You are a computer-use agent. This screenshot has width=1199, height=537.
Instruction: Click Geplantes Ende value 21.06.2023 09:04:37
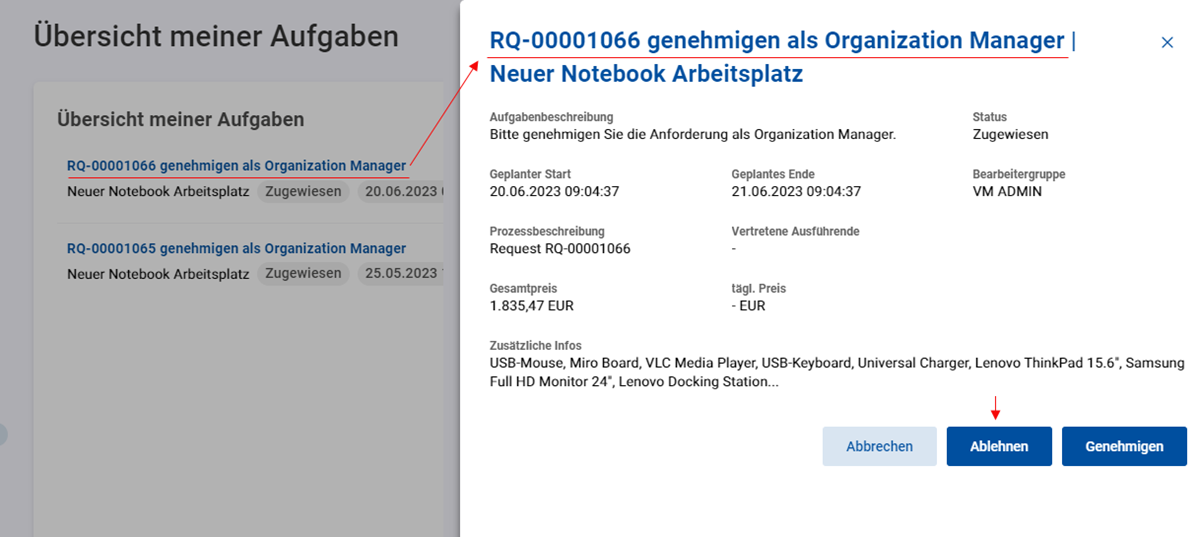point(796,192)
